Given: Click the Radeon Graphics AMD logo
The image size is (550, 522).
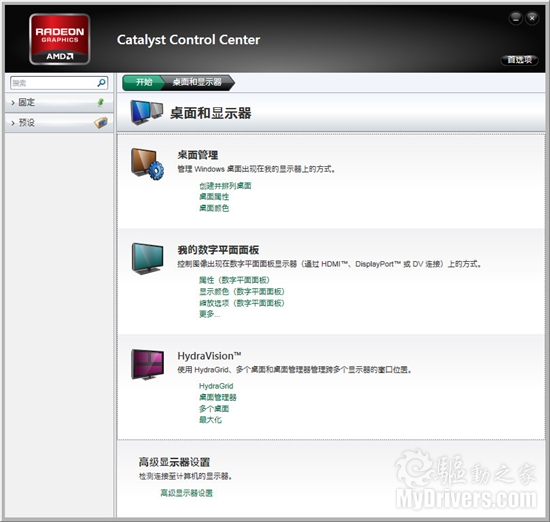Looking at the screenshot, I should click(60, 39).
